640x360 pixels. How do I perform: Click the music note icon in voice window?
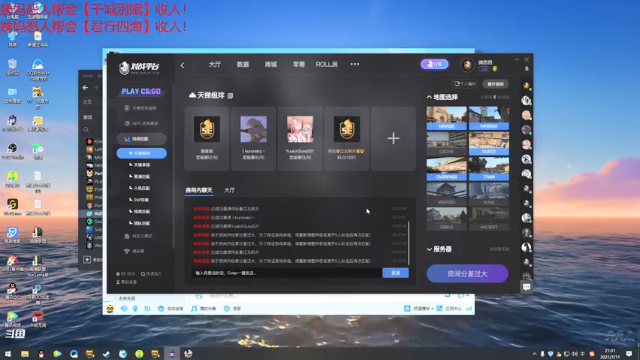point(194,309)
